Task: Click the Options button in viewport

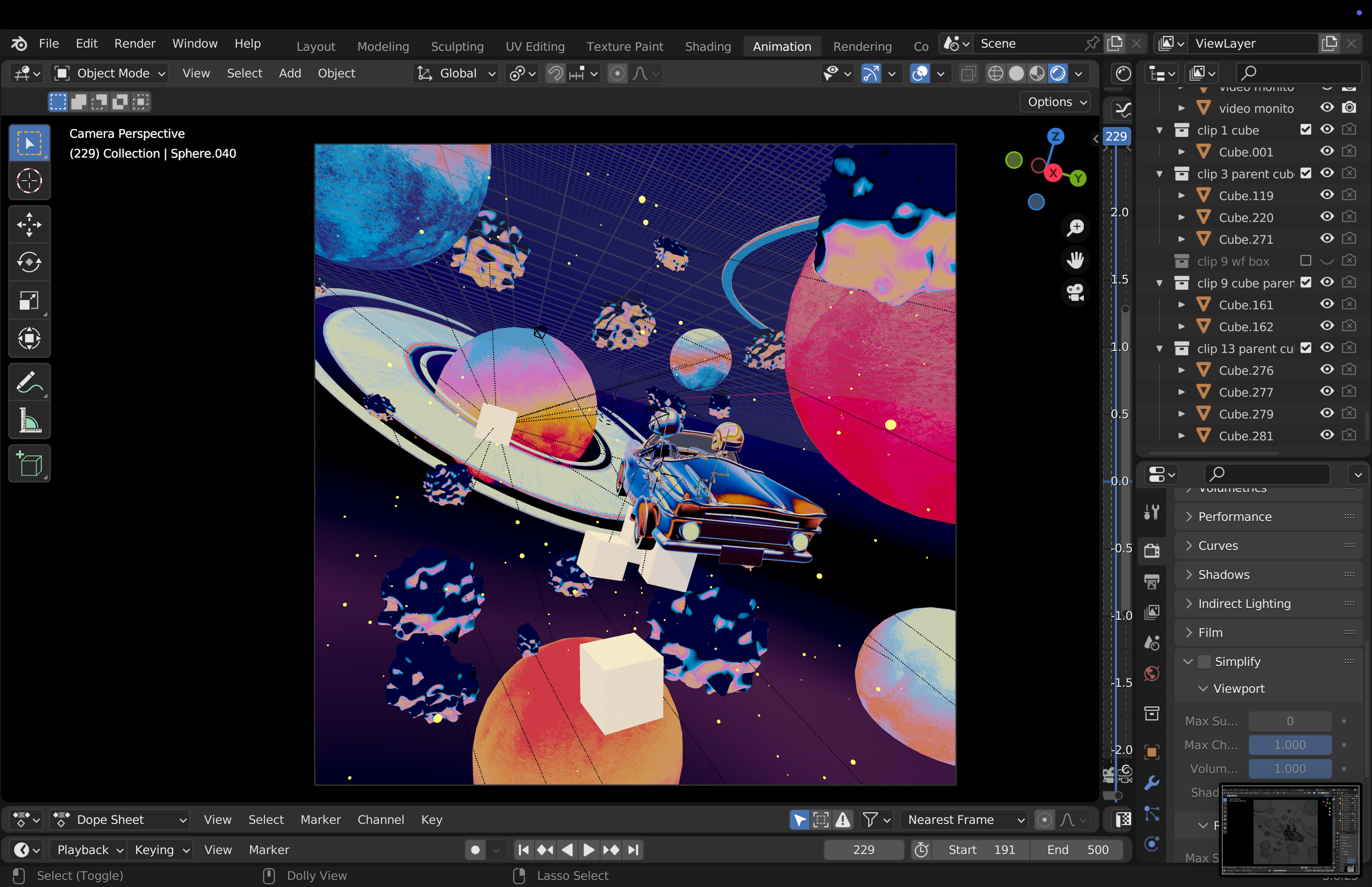Action: click(x=1056, y=102)
